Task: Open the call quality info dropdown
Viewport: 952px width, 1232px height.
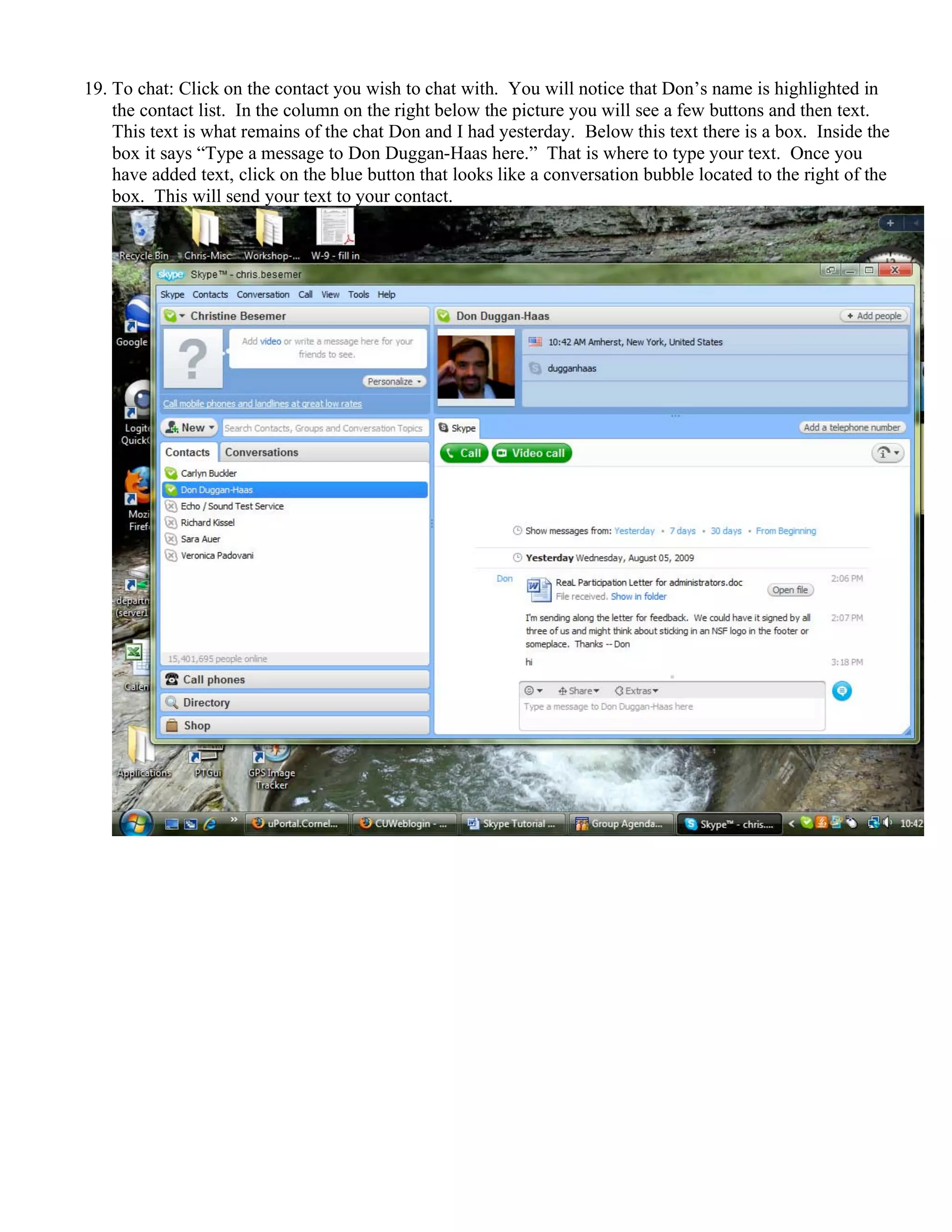Action: [x=888, y=452]
